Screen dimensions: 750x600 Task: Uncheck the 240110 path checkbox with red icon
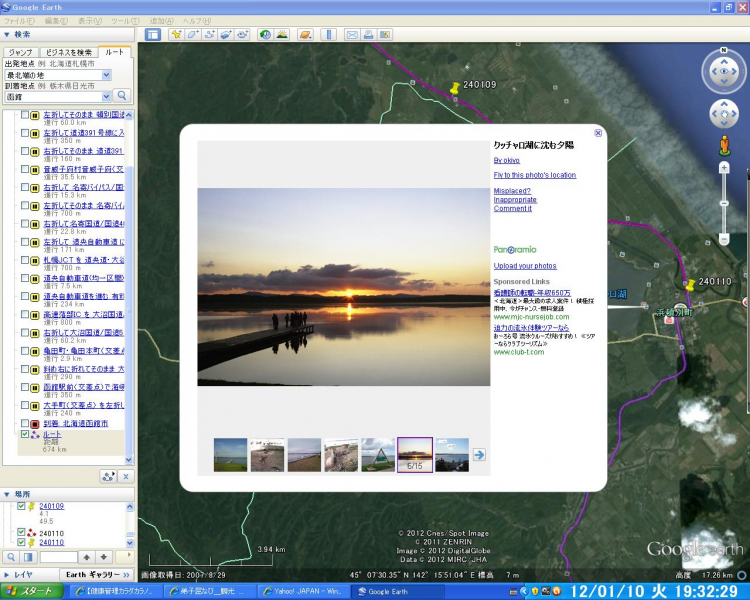coord(21,532)
